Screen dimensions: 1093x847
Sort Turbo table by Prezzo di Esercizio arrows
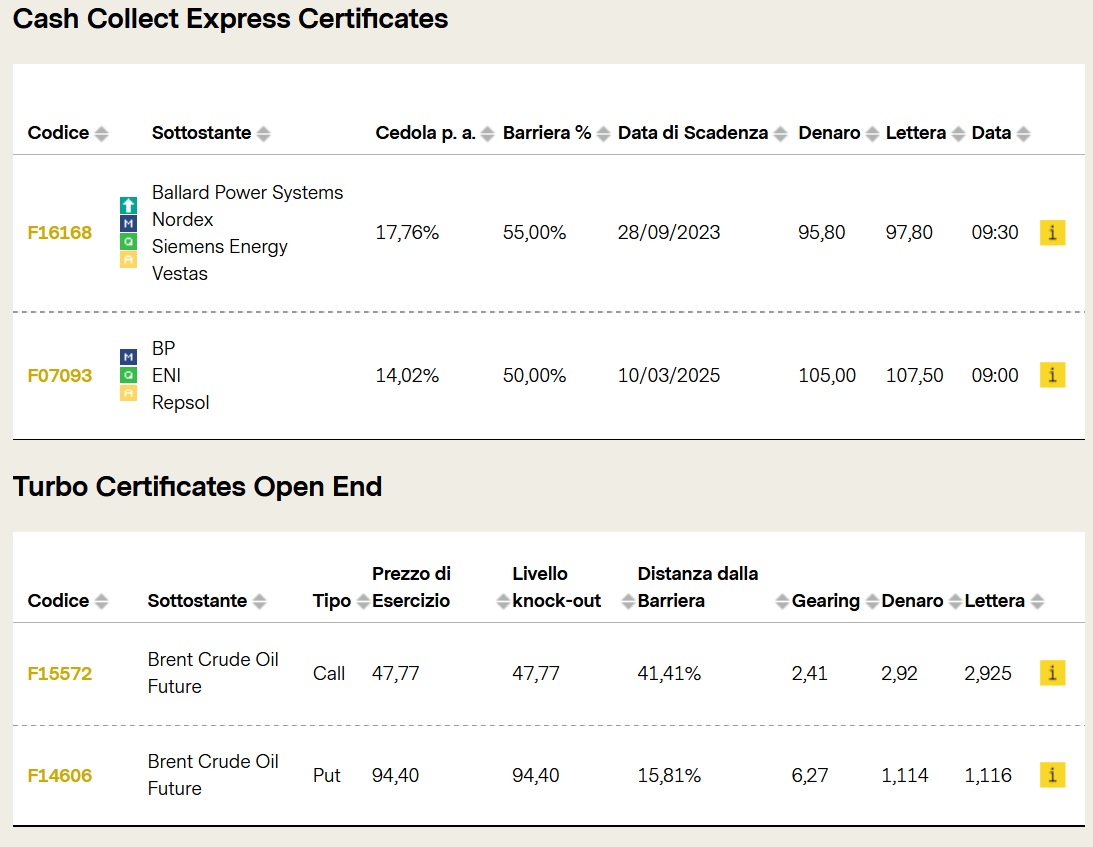(503, 601)
